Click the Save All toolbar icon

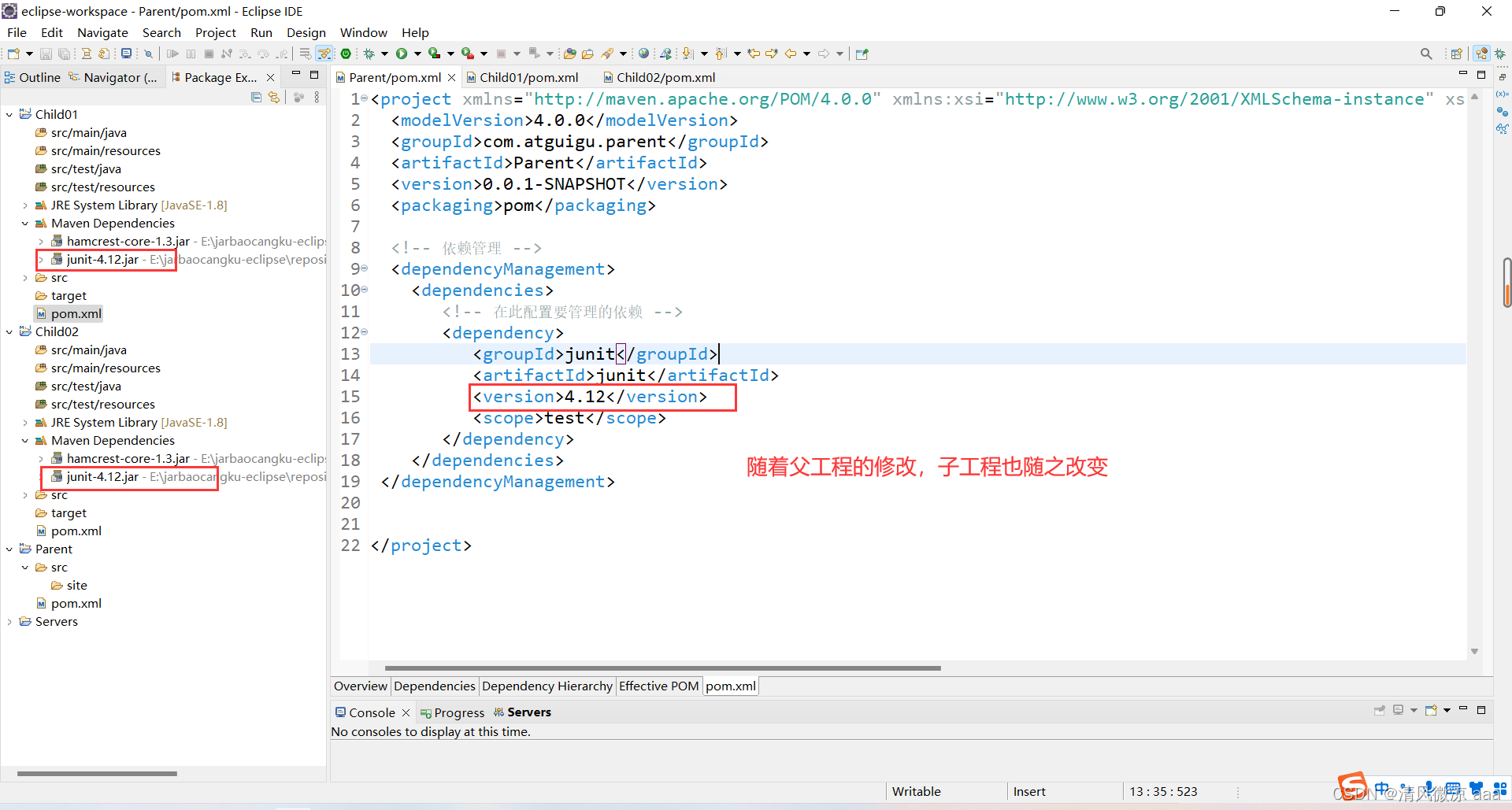coord(65,54)
